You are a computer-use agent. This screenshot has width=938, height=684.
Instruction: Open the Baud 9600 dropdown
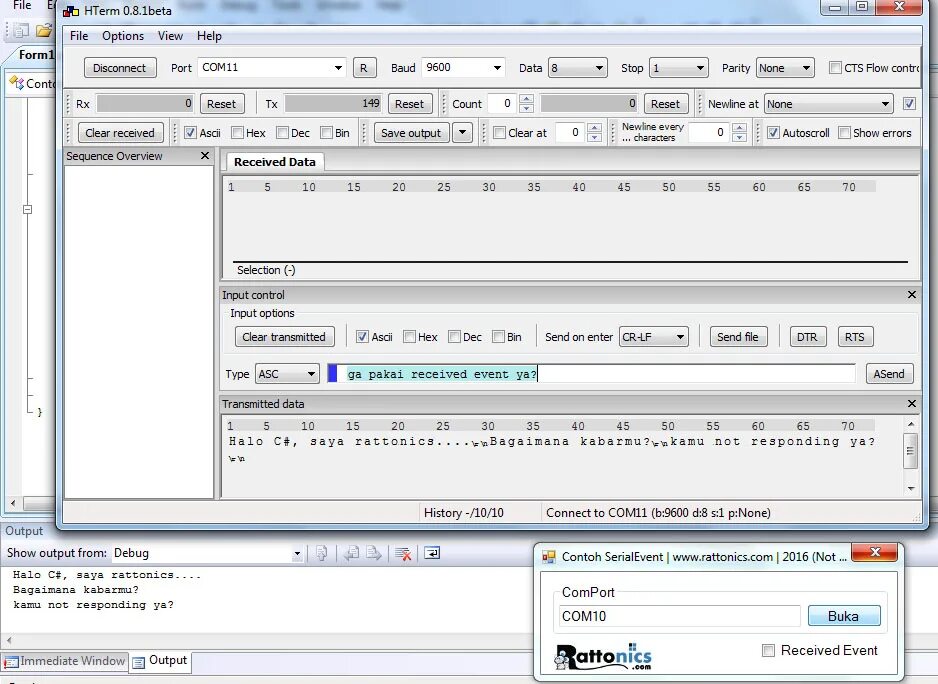point(497,68)
